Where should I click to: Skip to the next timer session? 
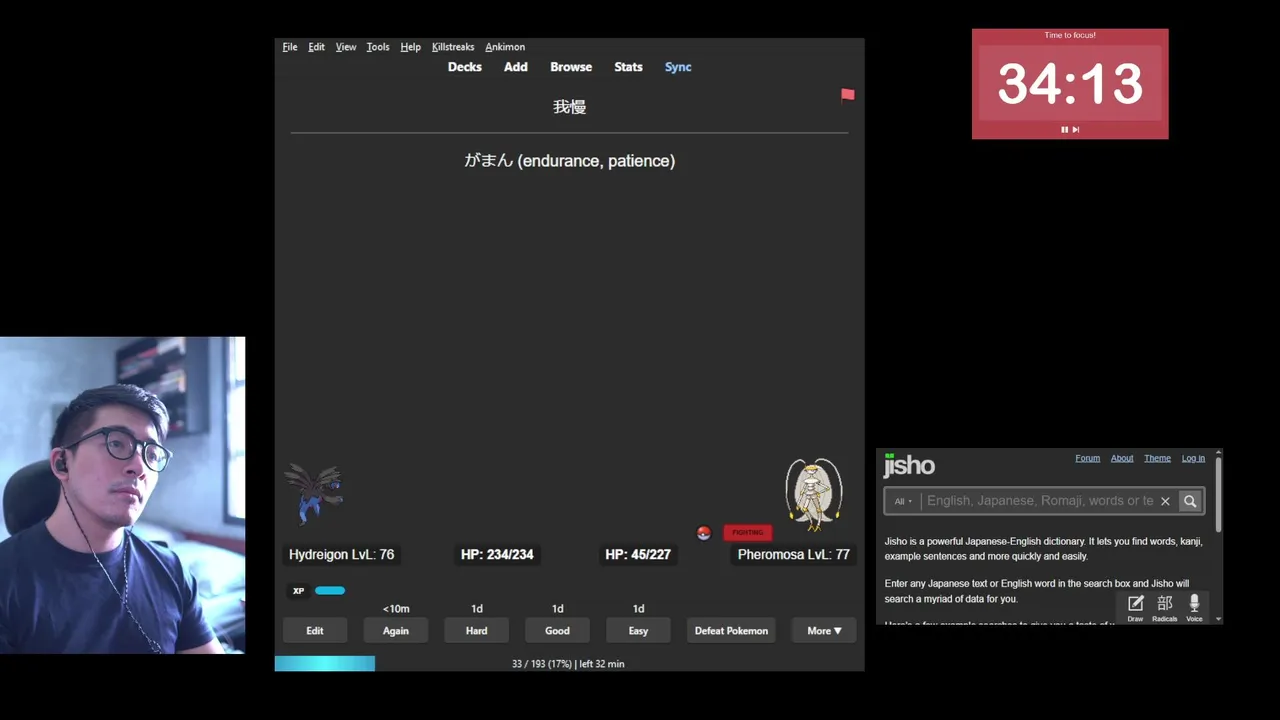tap(1076, 129)
